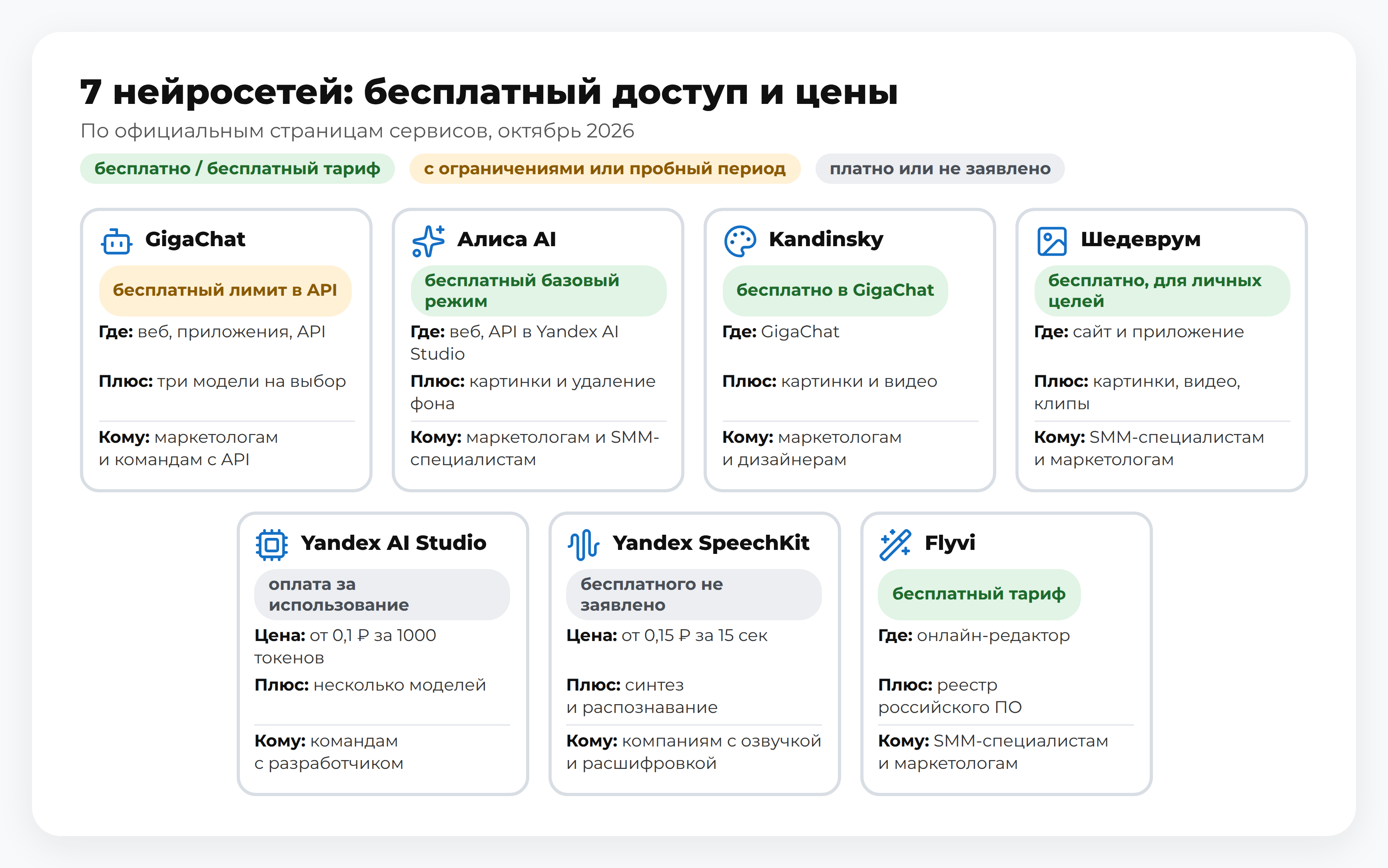This screenshot has width=1388, height=868.
Task: Click the 'бесплатно в GigaChat' badge
Action: [835, 291]
